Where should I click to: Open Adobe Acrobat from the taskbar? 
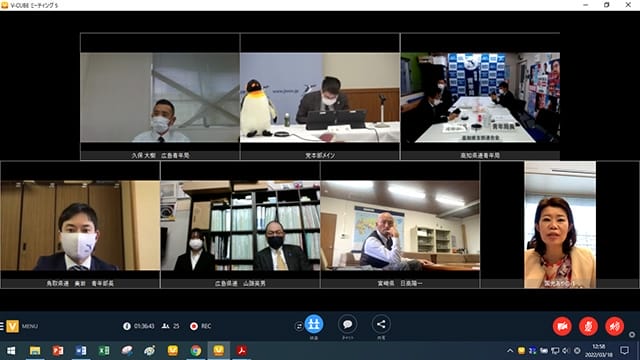click(242, 351)
